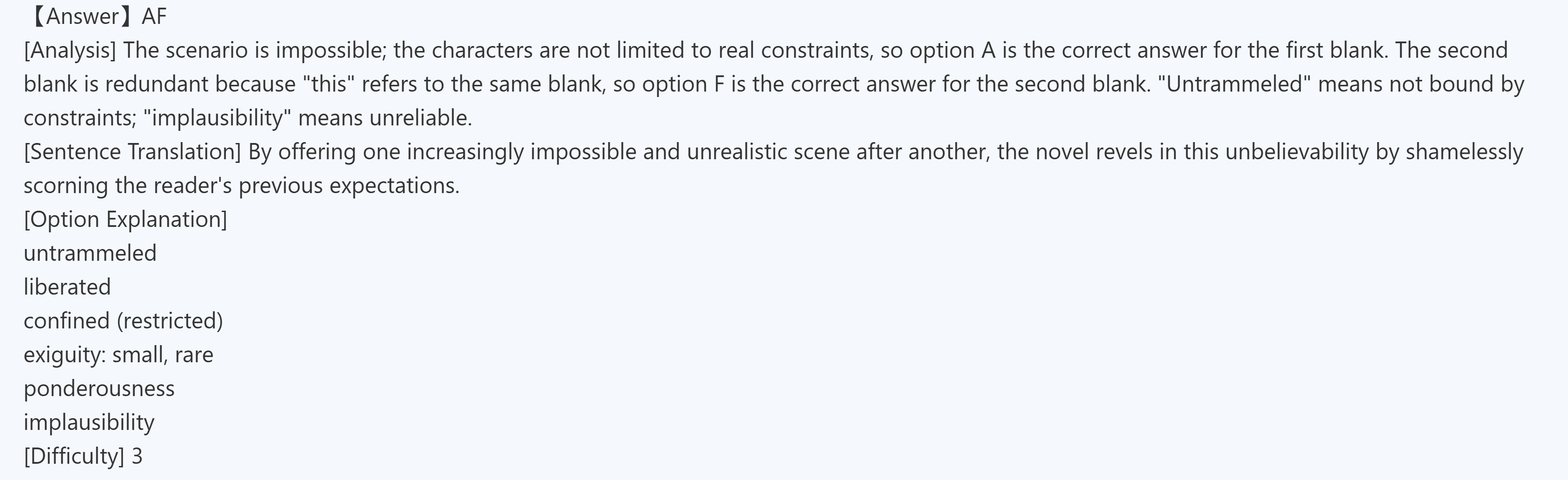Click the quoted "this" in the analysis

click(329, 84)
